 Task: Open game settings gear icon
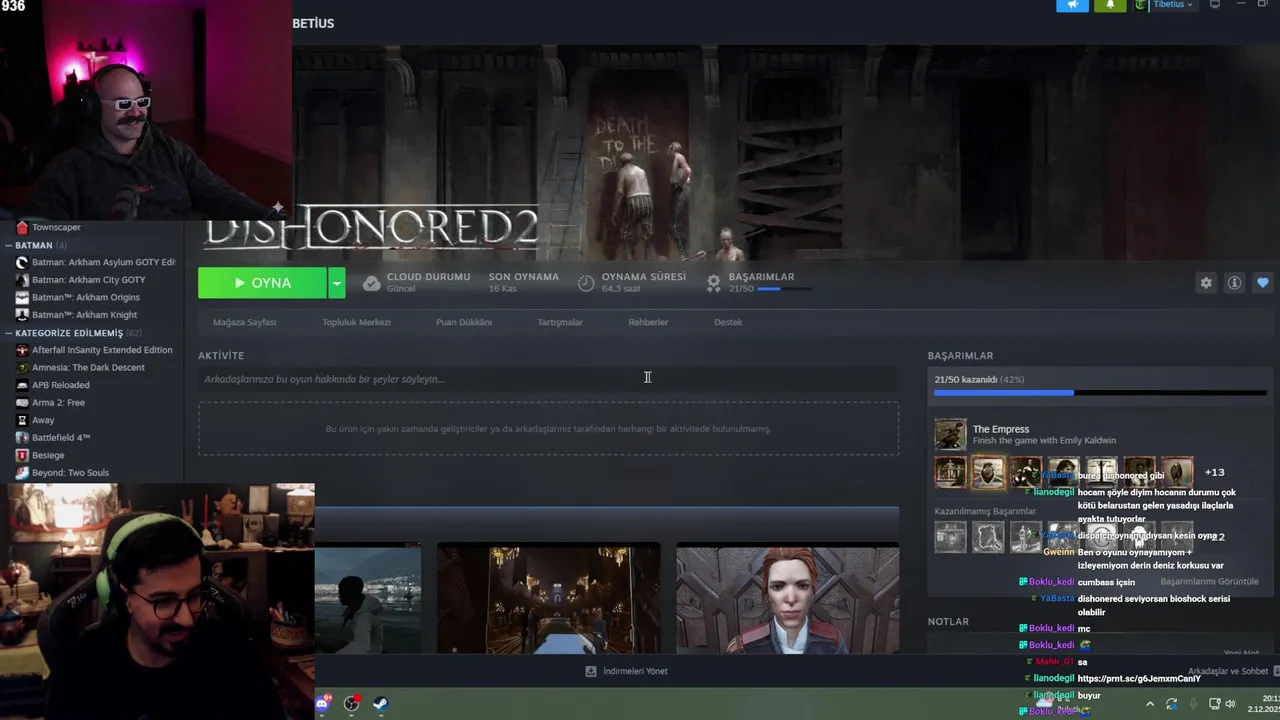tap(1206, 283)
